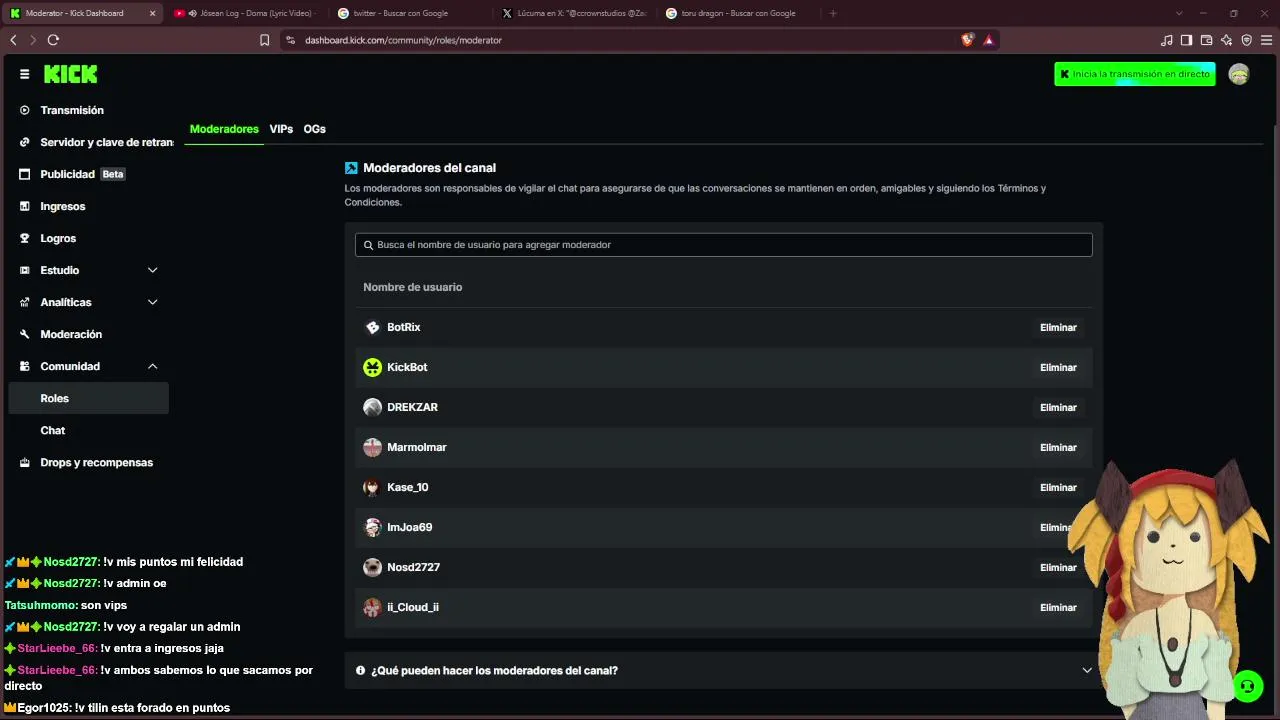Click the Brave shield icon in the address bar
1280x720 pixels.
[x=967, y=40]
